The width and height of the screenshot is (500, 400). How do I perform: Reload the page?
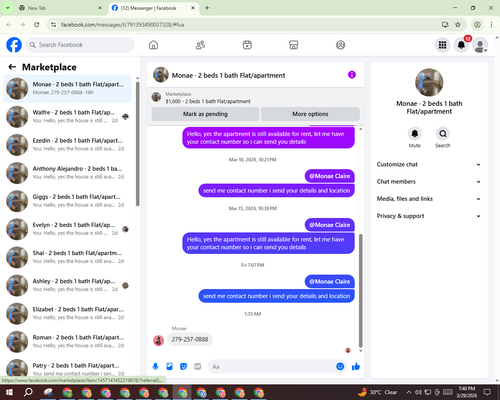tap(37, 25)
